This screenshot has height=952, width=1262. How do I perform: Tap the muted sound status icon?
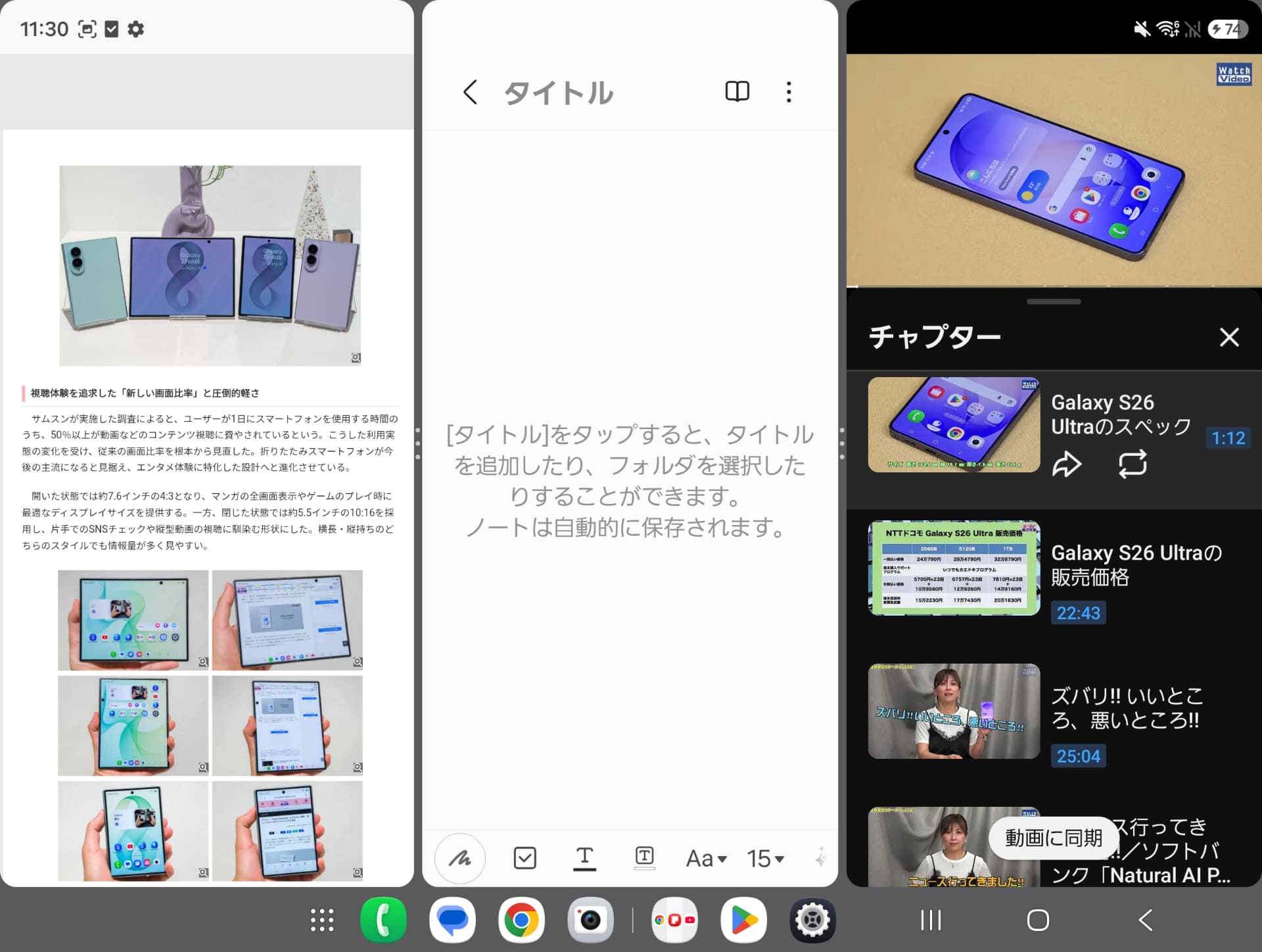[x=1142, y=29]
